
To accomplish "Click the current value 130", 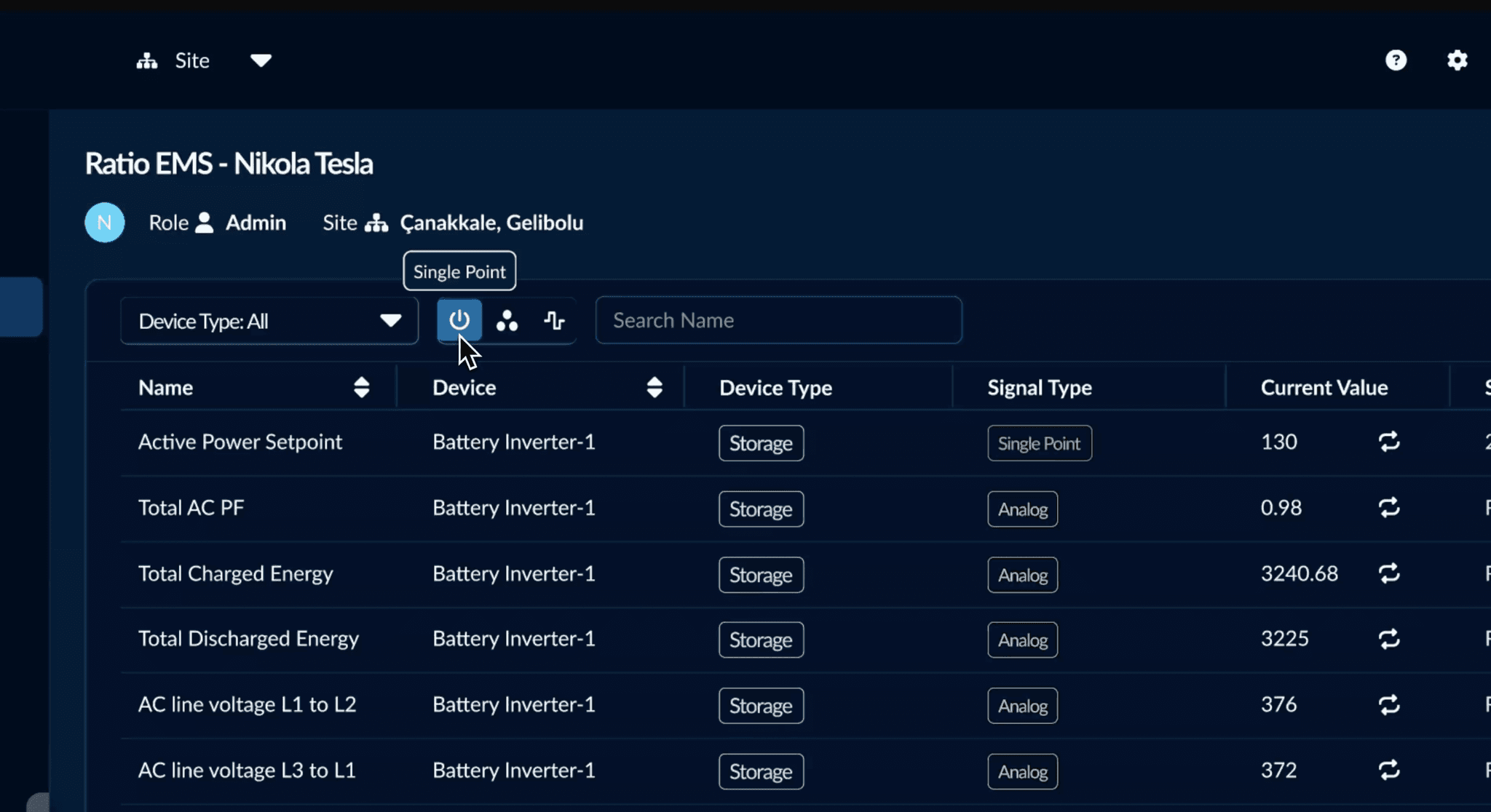I will [1279, 442].
